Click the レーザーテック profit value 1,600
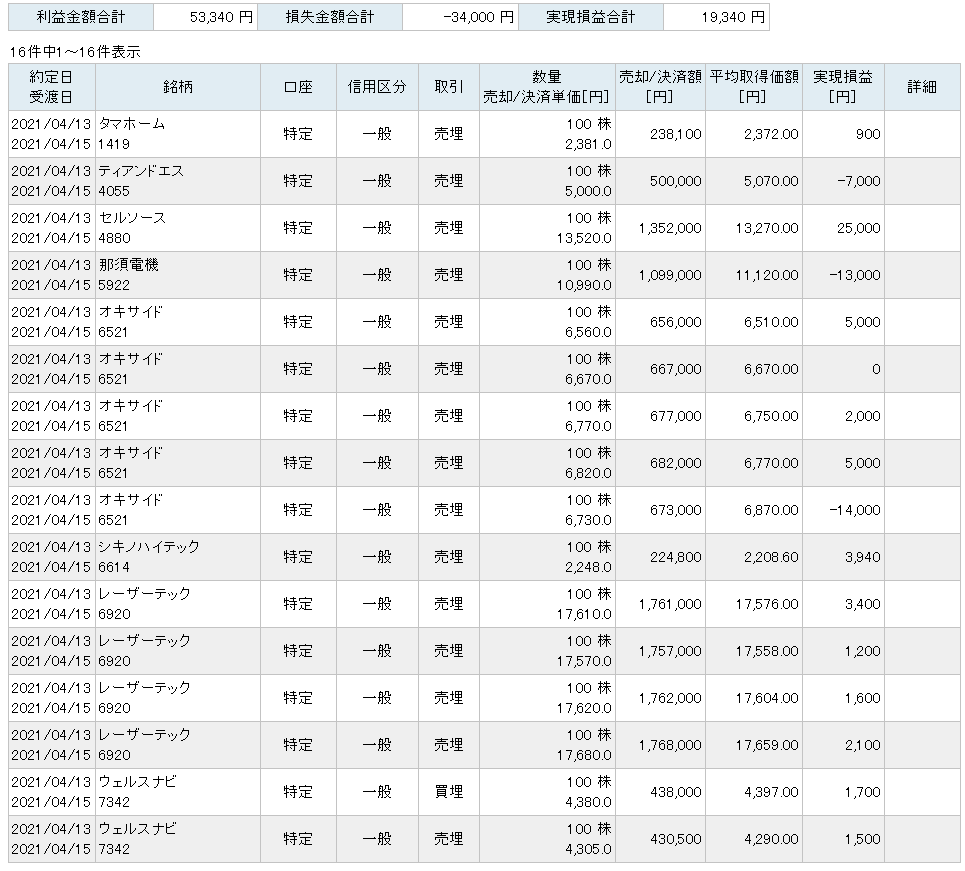 click(x=862, y=698)
